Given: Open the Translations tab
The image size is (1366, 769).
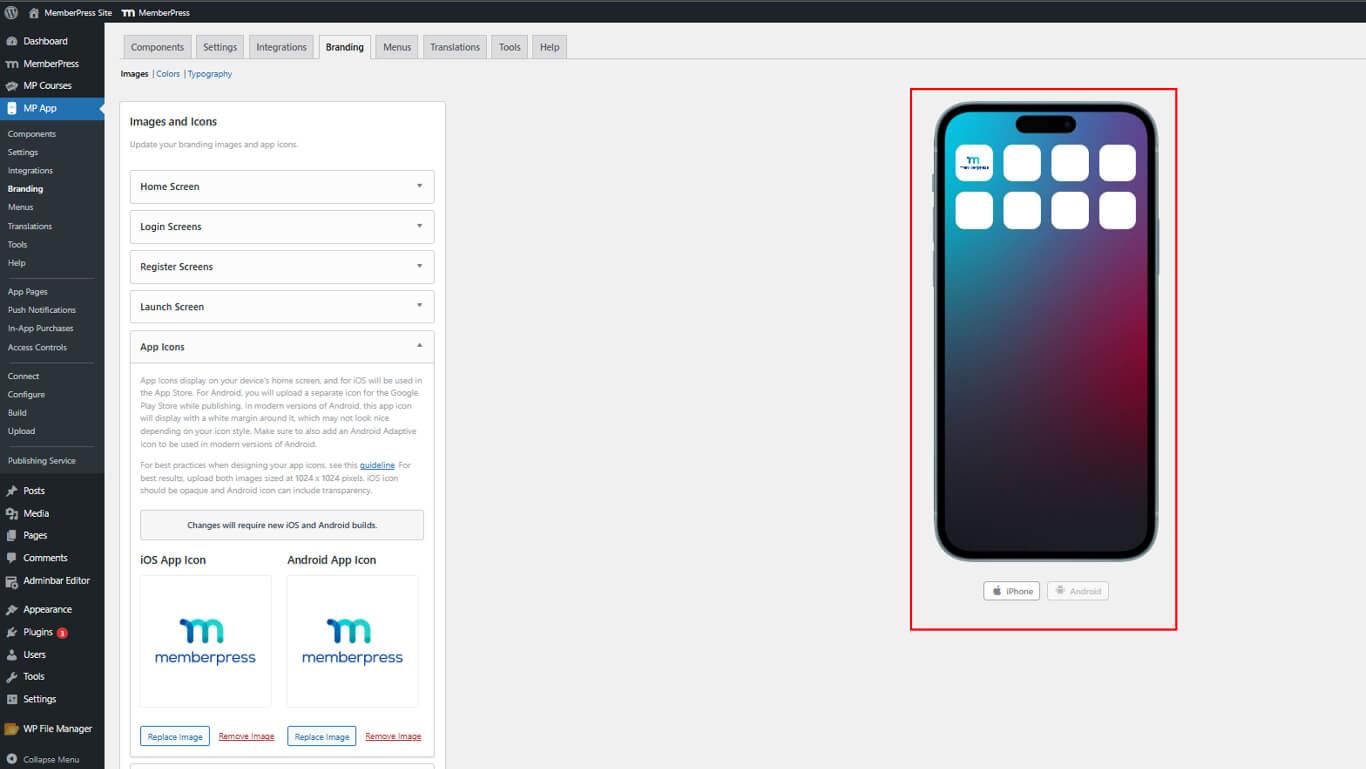Looking at the screenshot, I should point(454,47).
